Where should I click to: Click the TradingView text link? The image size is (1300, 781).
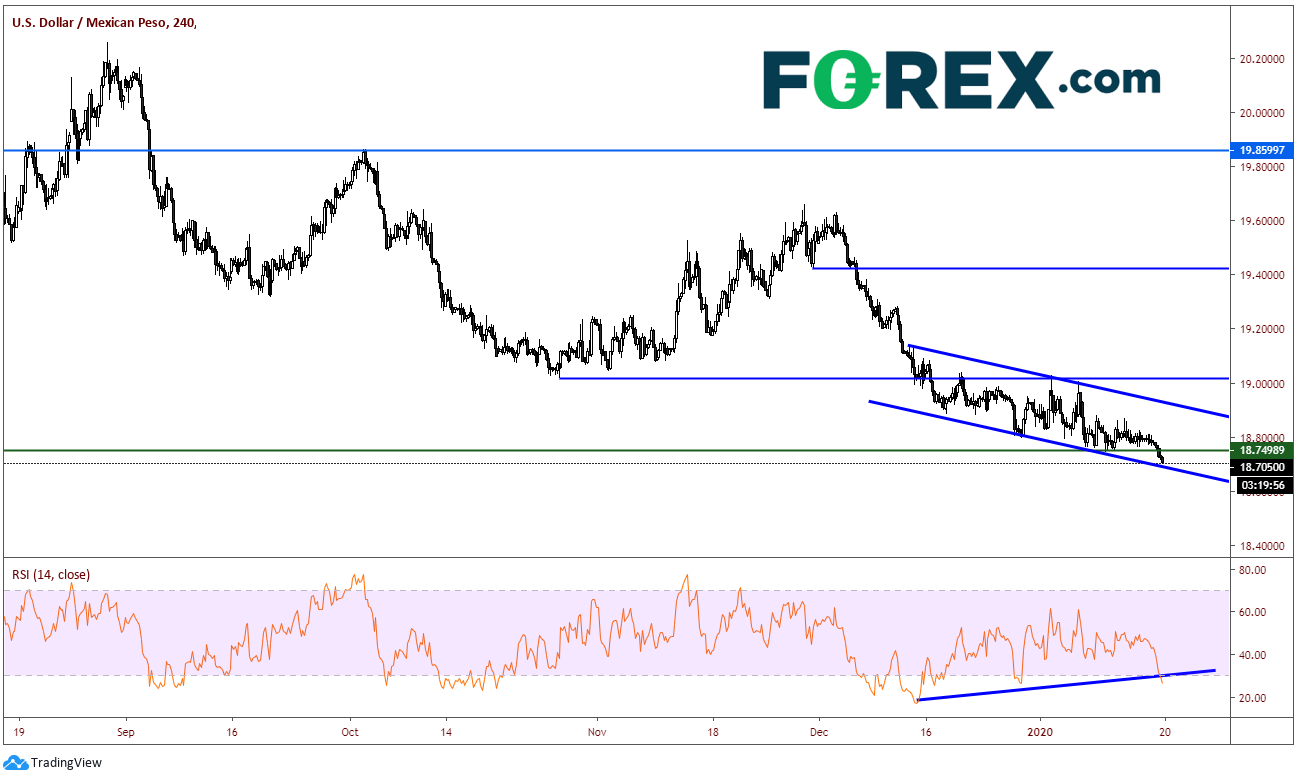coord(66,763)
